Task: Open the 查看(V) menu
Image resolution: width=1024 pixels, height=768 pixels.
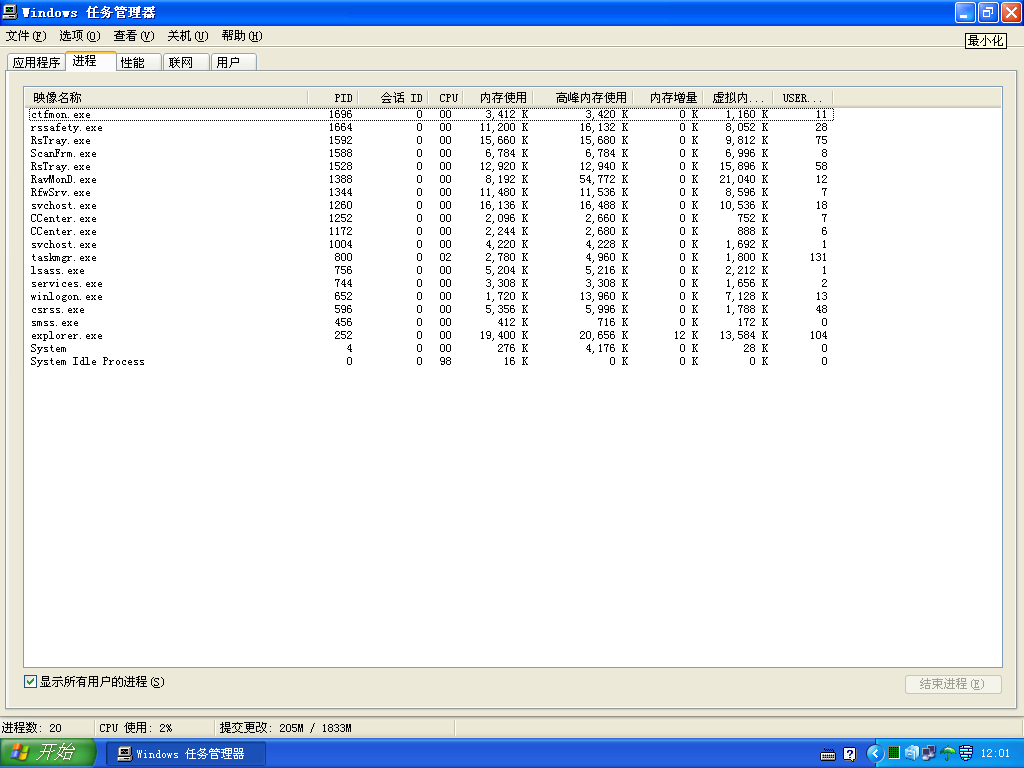Action: pyautogui.click(x=134, y=36)
